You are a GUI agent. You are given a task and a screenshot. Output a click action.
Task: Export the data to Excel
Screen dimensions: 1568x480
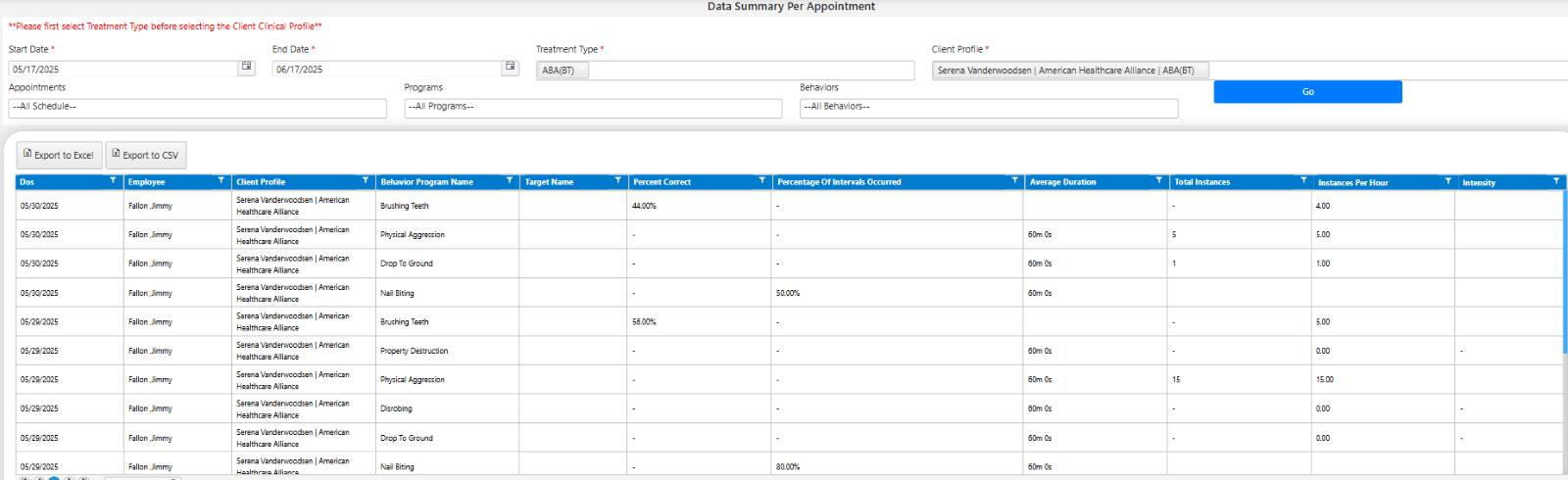point(59,155)
